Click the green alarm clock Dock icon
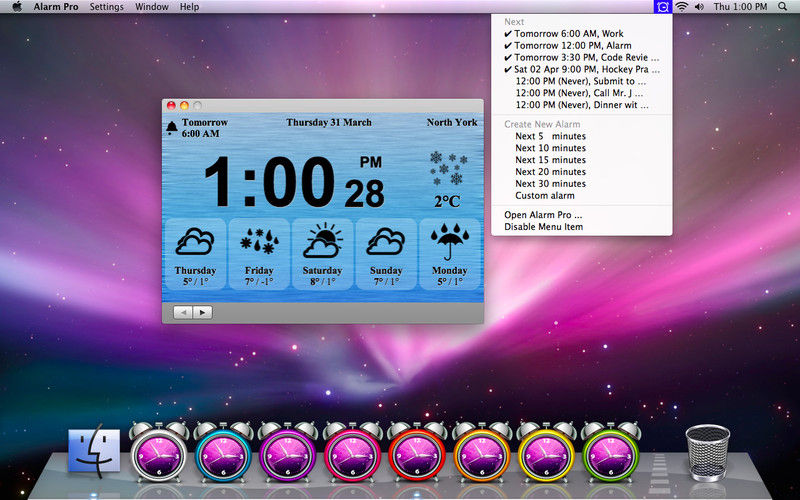Image resolution: width=800 pixels, height=500 pixels. 611,452
